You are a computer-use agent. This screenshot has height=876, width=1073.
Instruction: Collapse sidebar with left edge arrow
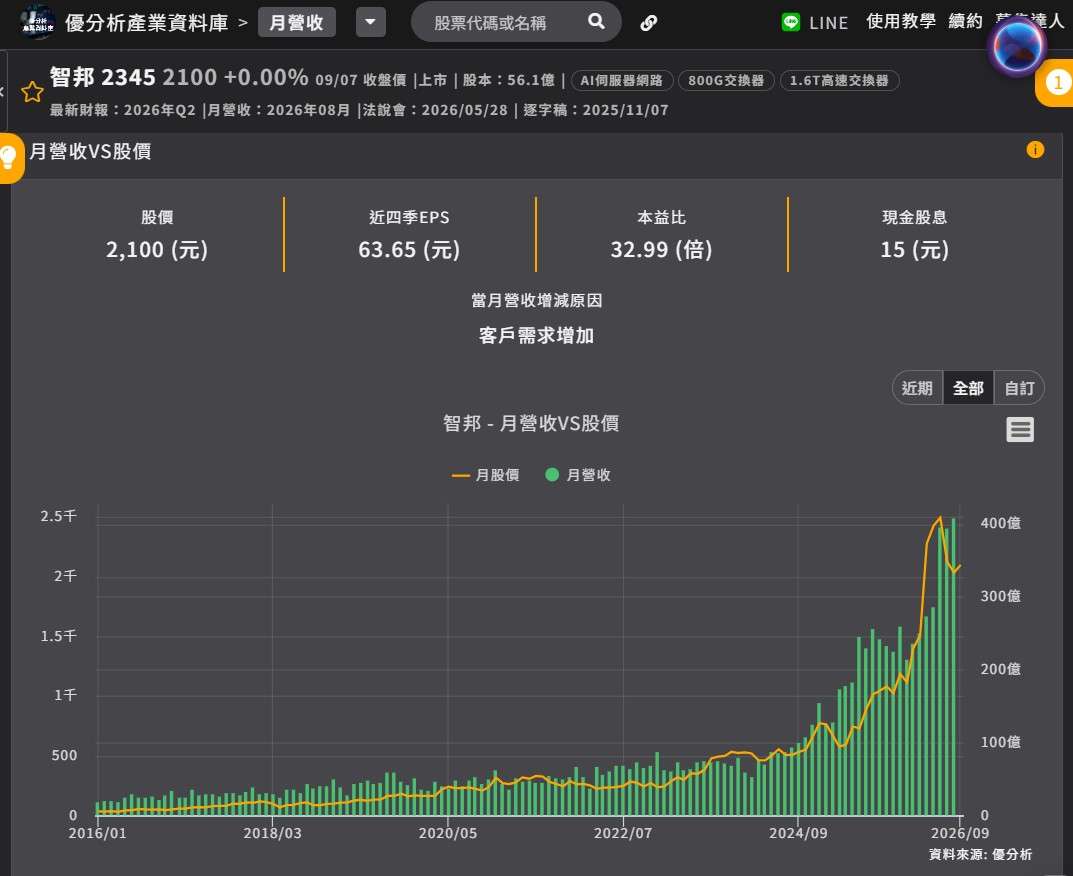3,91
